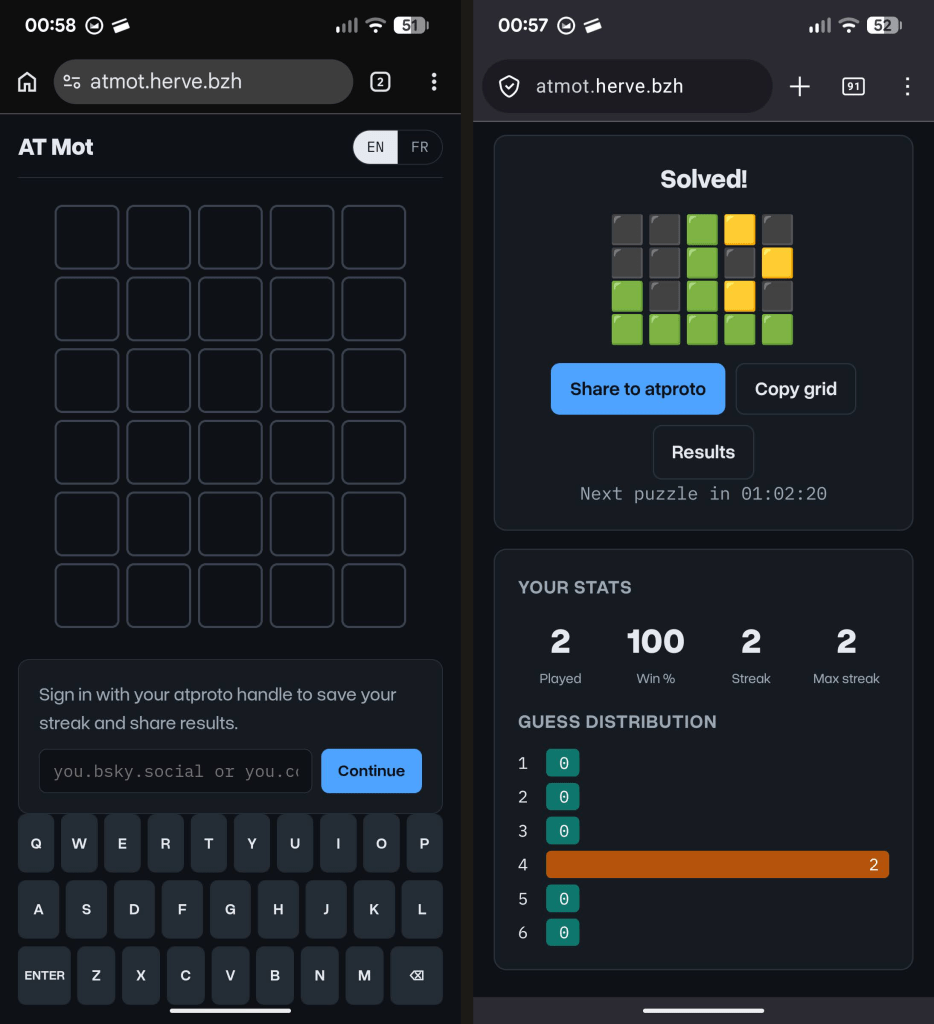Tap the O key
This screenshot has width=934, height=1024.
381,843
